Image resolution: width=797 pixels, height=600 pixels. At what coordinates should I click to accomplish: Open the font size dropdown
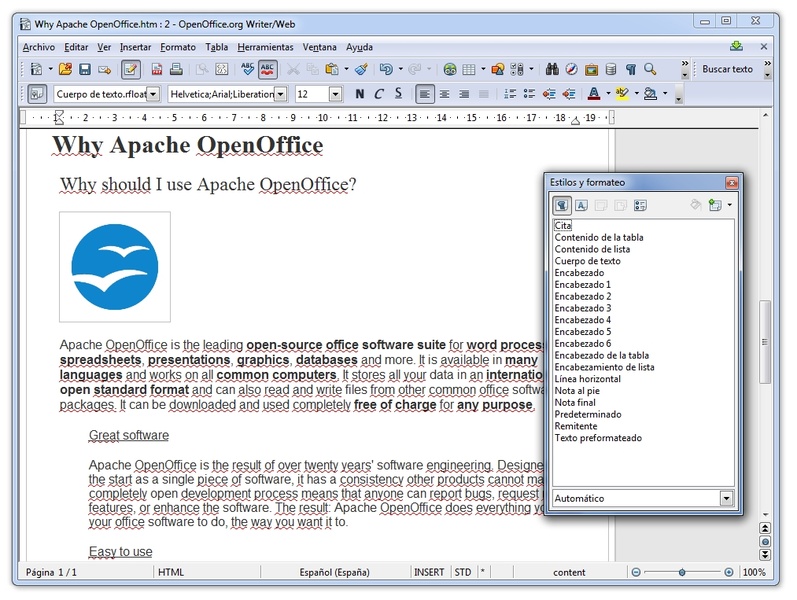click(x=335, y=95)
